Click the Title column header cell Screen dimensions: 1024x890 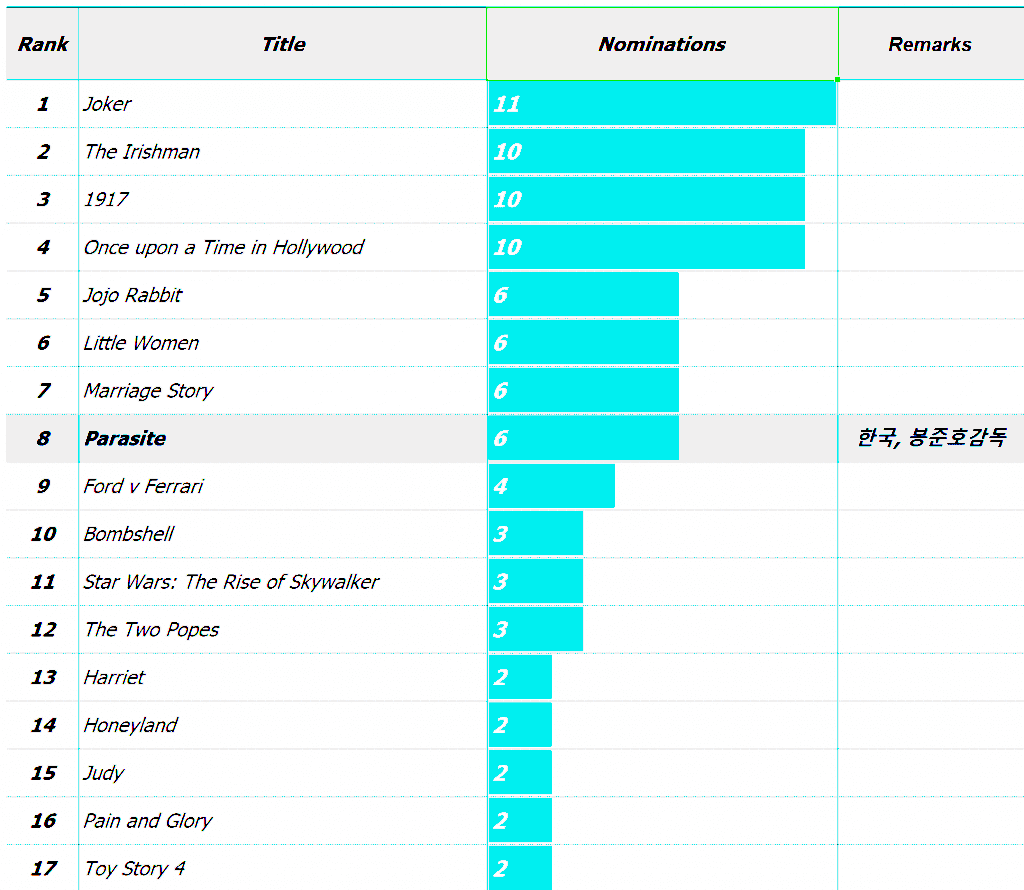[283, 44]
